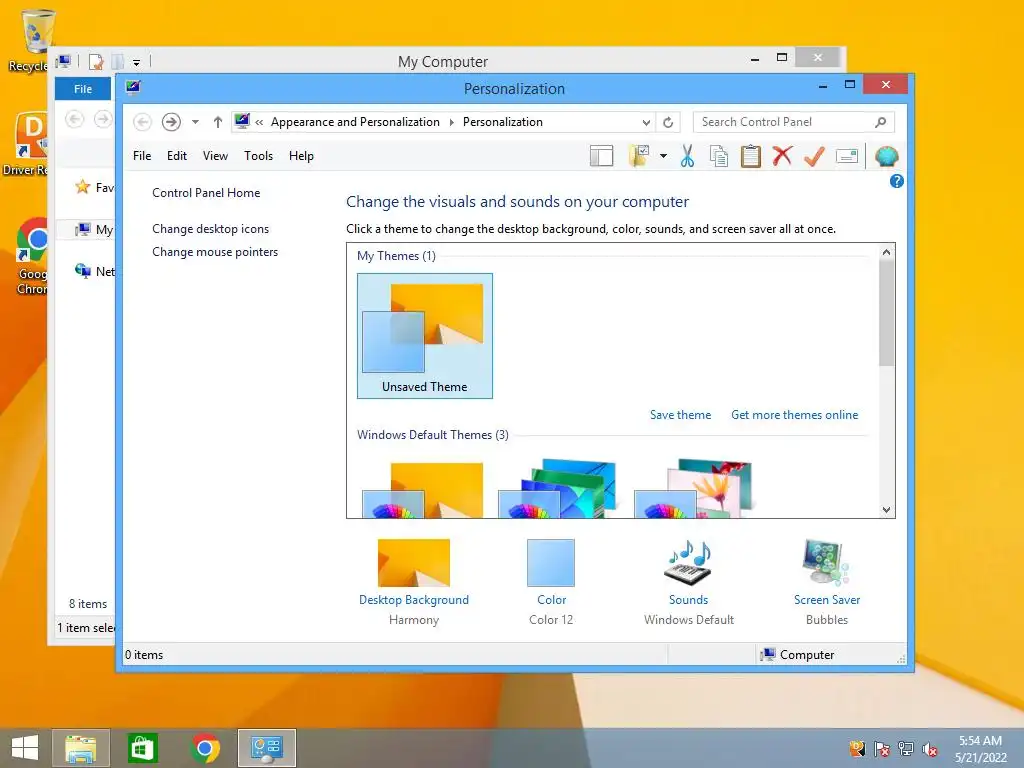Open the recent locations dropdown arrow
Image resolution: width=1024 pixels, height=768 pixels.
pos(195,122)
